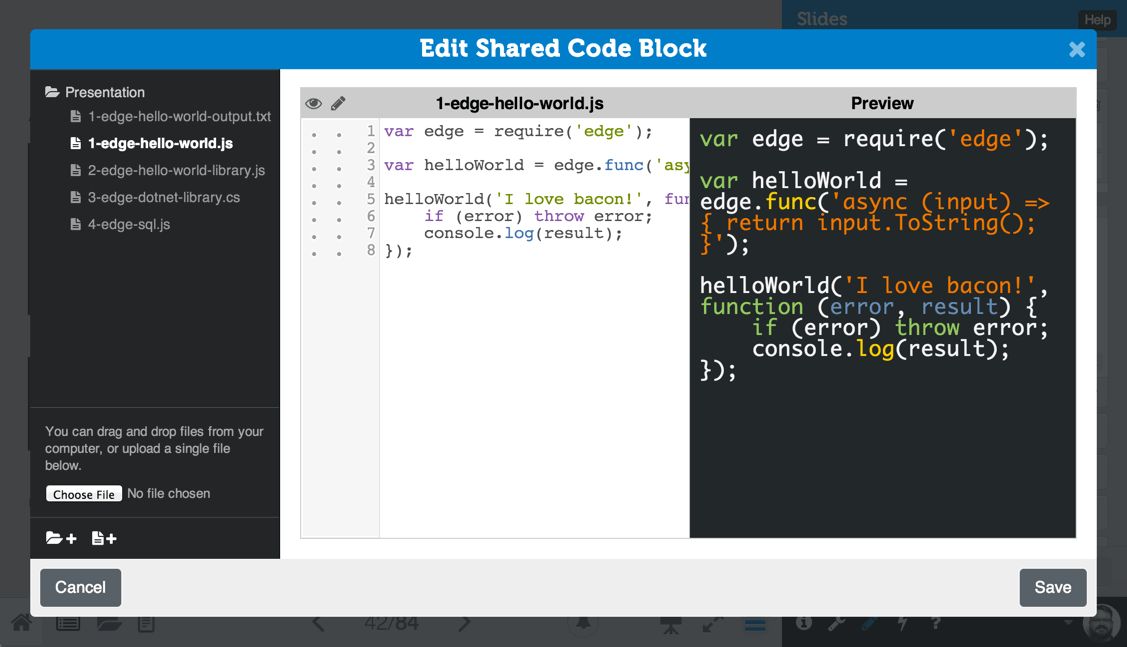This screenshot has width=1127, height=647.
Task: Click the pencil edit icon in editor header
Action: click(x=338, y=103)
